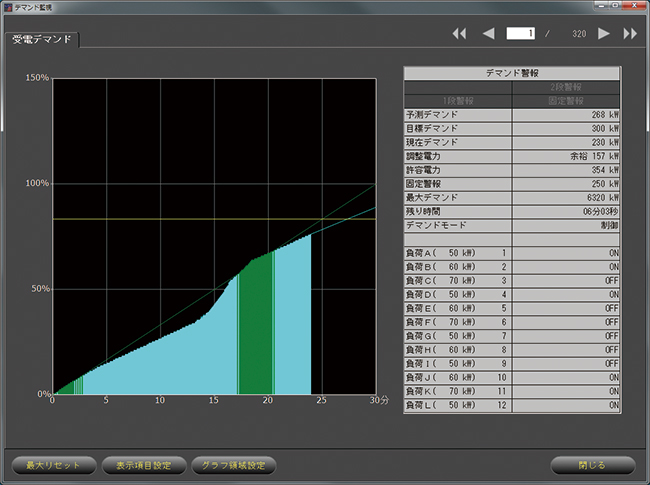The height and width of the screenshot is (485, 650).
Task: Minimize the デマンド監視 window
Action: 601,5
